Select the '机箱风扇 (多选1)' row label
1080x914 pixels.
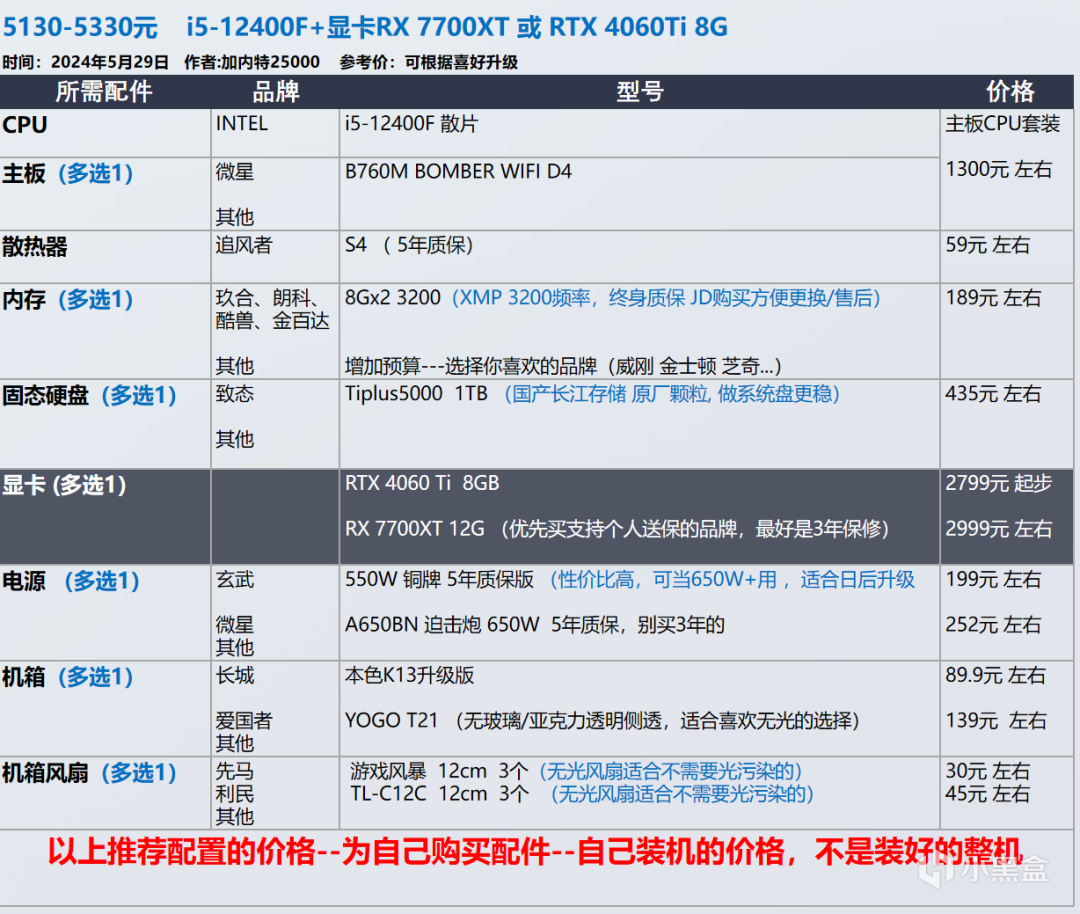pos(90,773)
